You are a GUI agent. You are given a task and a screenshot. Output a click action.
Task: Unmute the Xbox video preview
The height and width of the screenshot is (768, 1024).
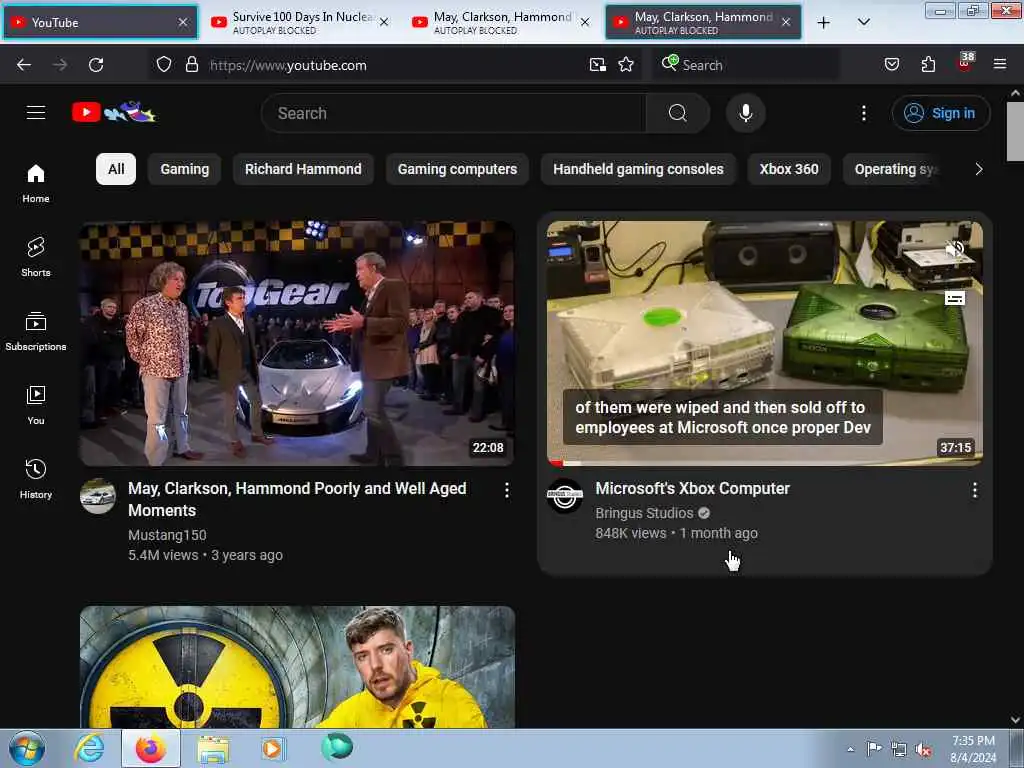tap(955, 248)
